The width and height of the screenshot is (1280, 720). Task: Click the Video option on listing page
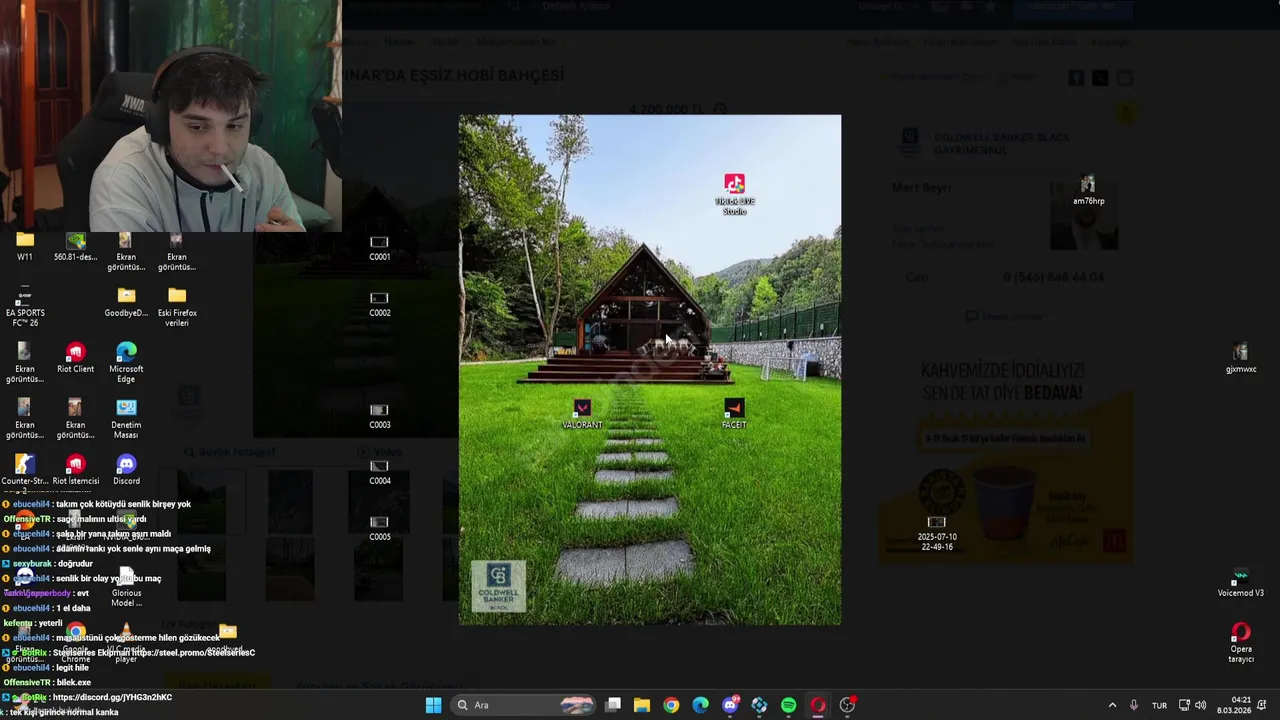(380, 452)
